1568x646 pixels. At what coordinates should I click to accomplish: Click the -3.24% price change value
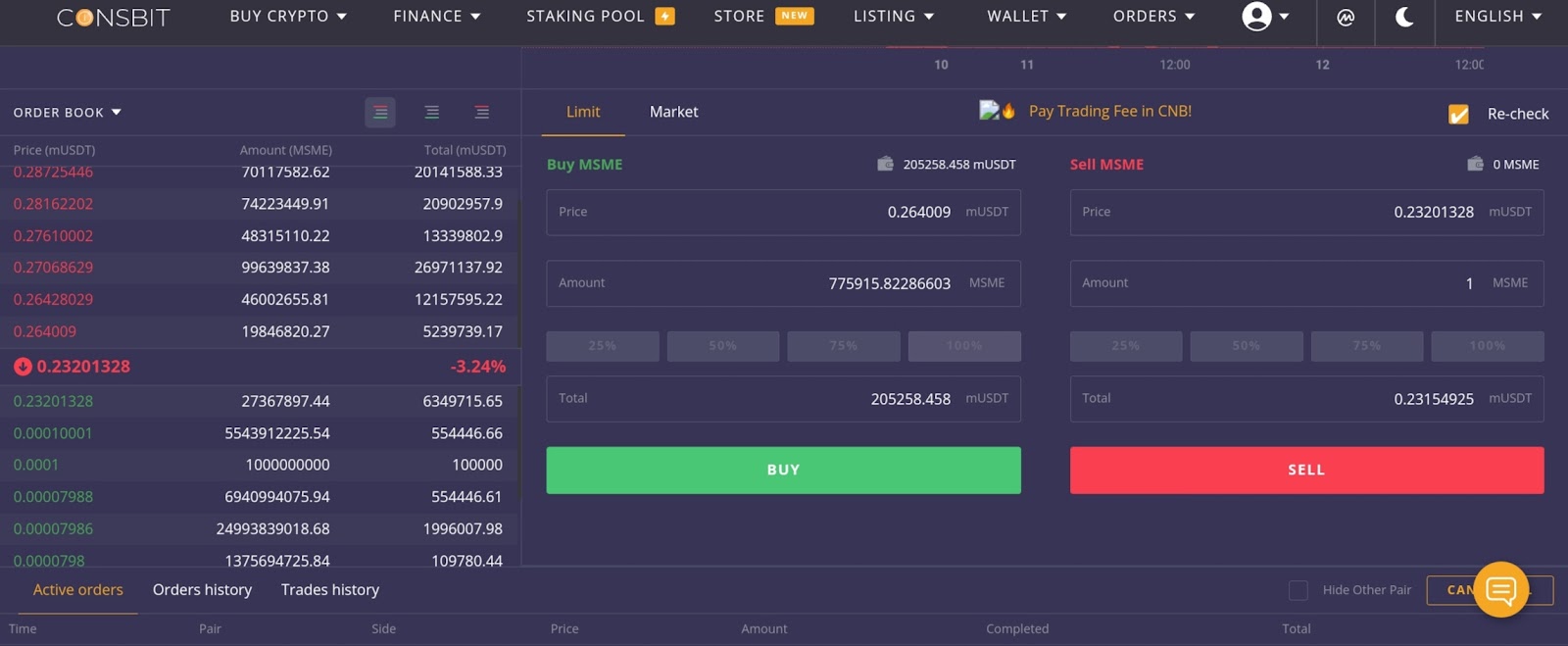tap(478, 367)
